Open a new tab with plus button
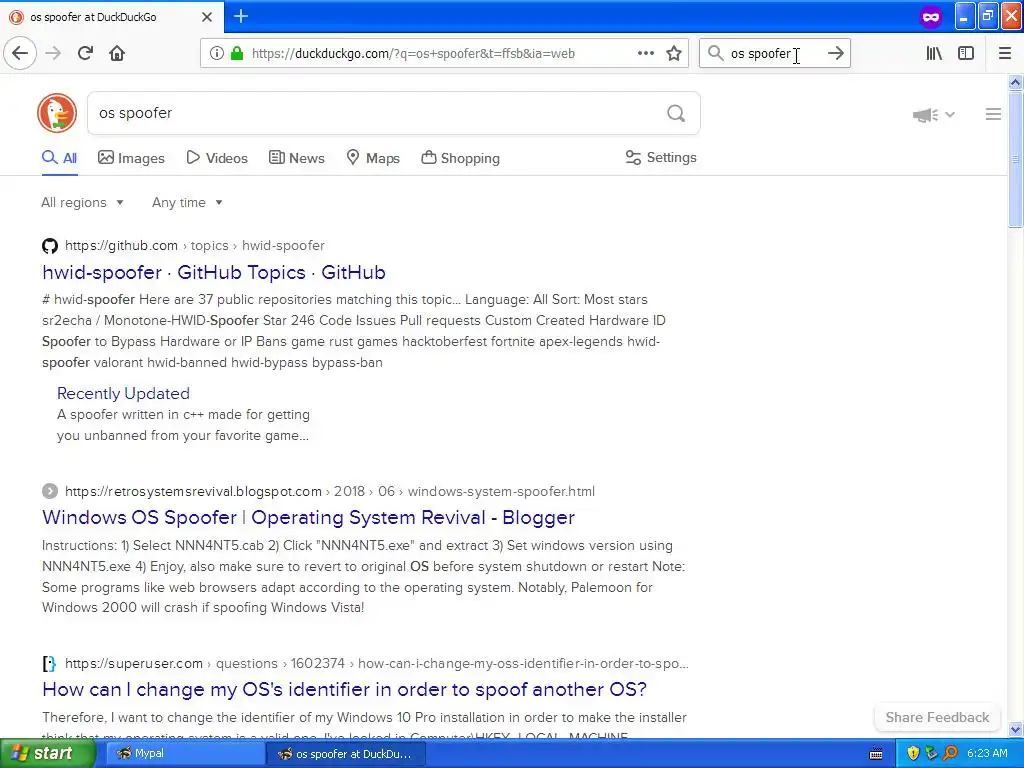This screenshot has height=768, width=1024. click(x=241, y=16)
